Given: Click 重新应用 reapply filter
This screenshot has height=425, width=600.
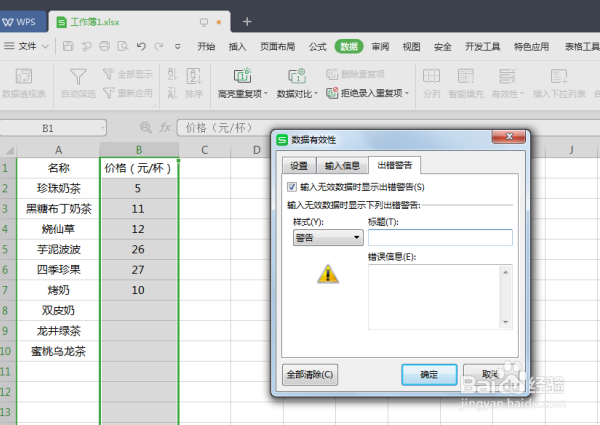Looking at the screenshot, I should [128, 93].
